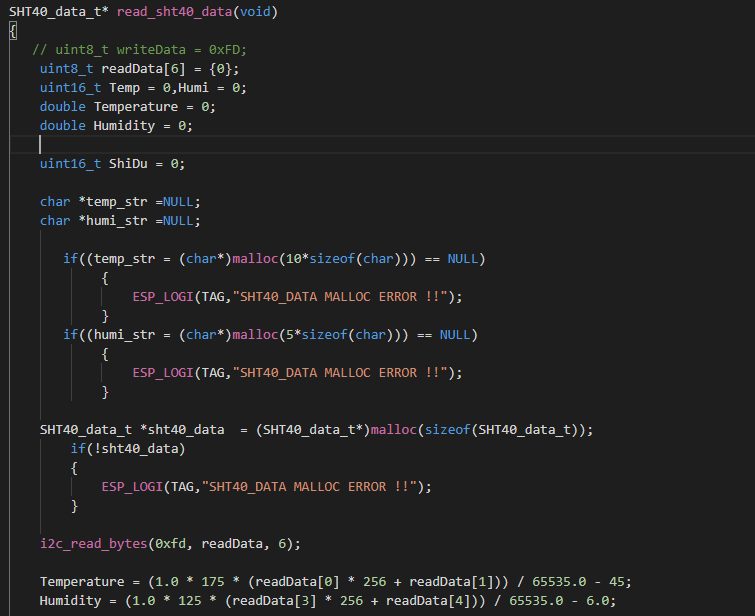The image size is (755, 616).
Task: Click the char *humi_str =NULL declaration
Action: [120, 221]
